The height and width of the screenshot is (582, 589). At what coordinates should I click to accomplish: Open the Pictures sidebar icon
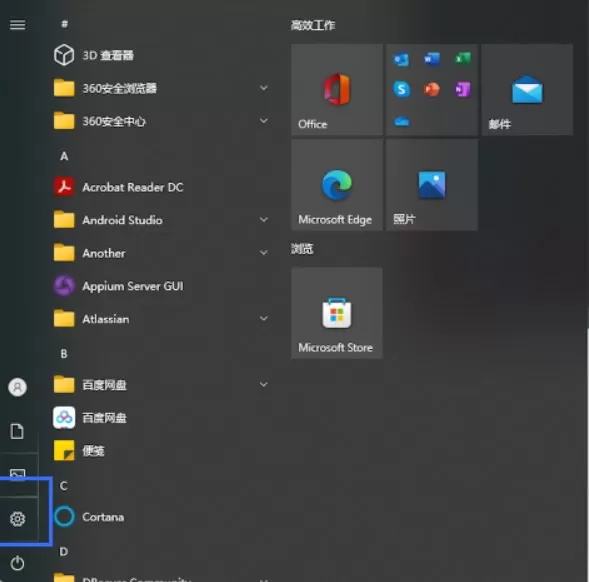coord(17,474)
